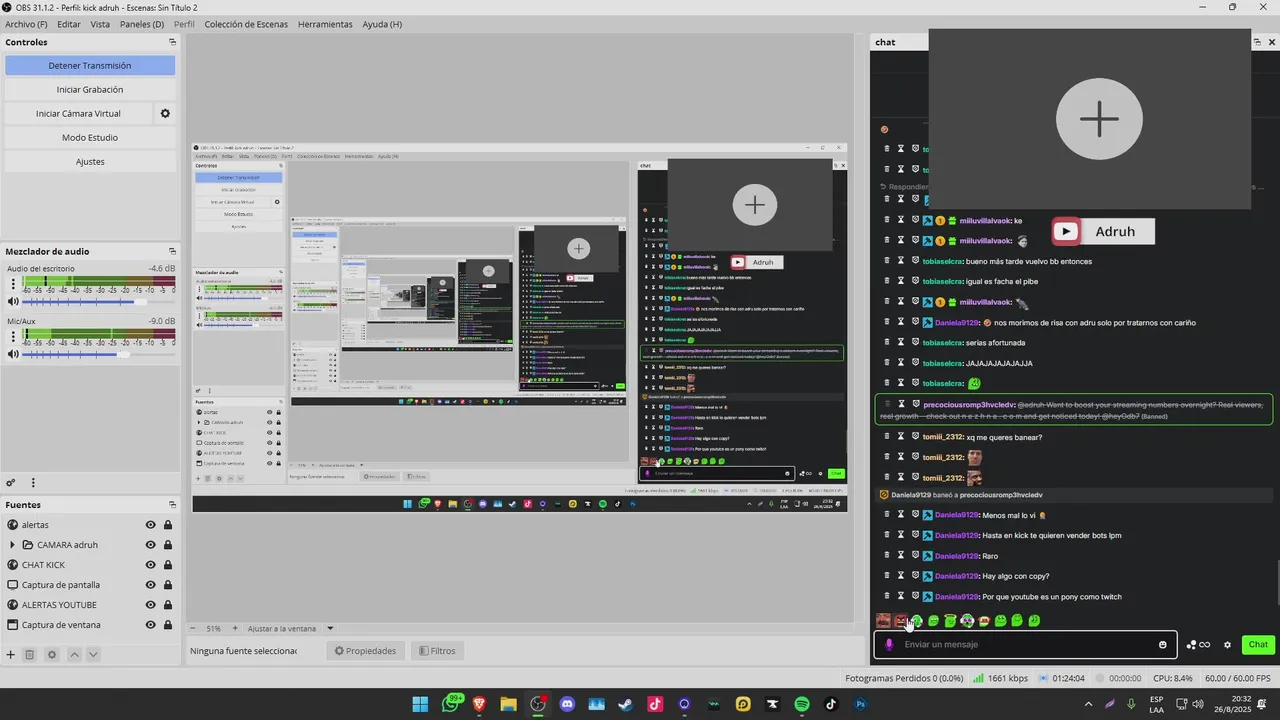Zoom in preview with plus button
The width and height of the screenshot is (1280, 720).
point(235,629)
